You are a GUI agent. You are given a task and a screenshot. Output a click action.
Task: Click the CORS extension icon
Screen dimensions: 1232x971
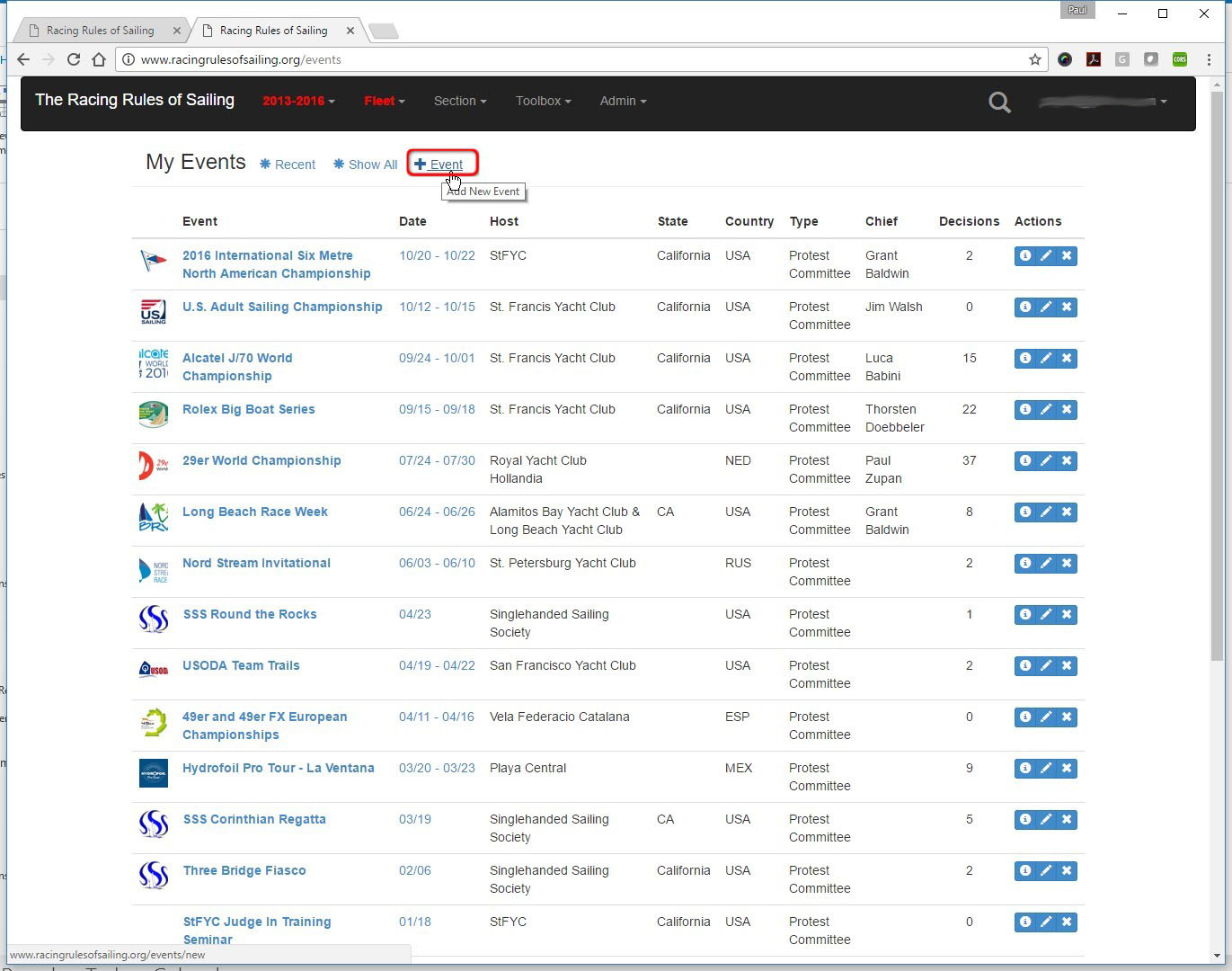pyautogui.click(x=1180, y=59)
